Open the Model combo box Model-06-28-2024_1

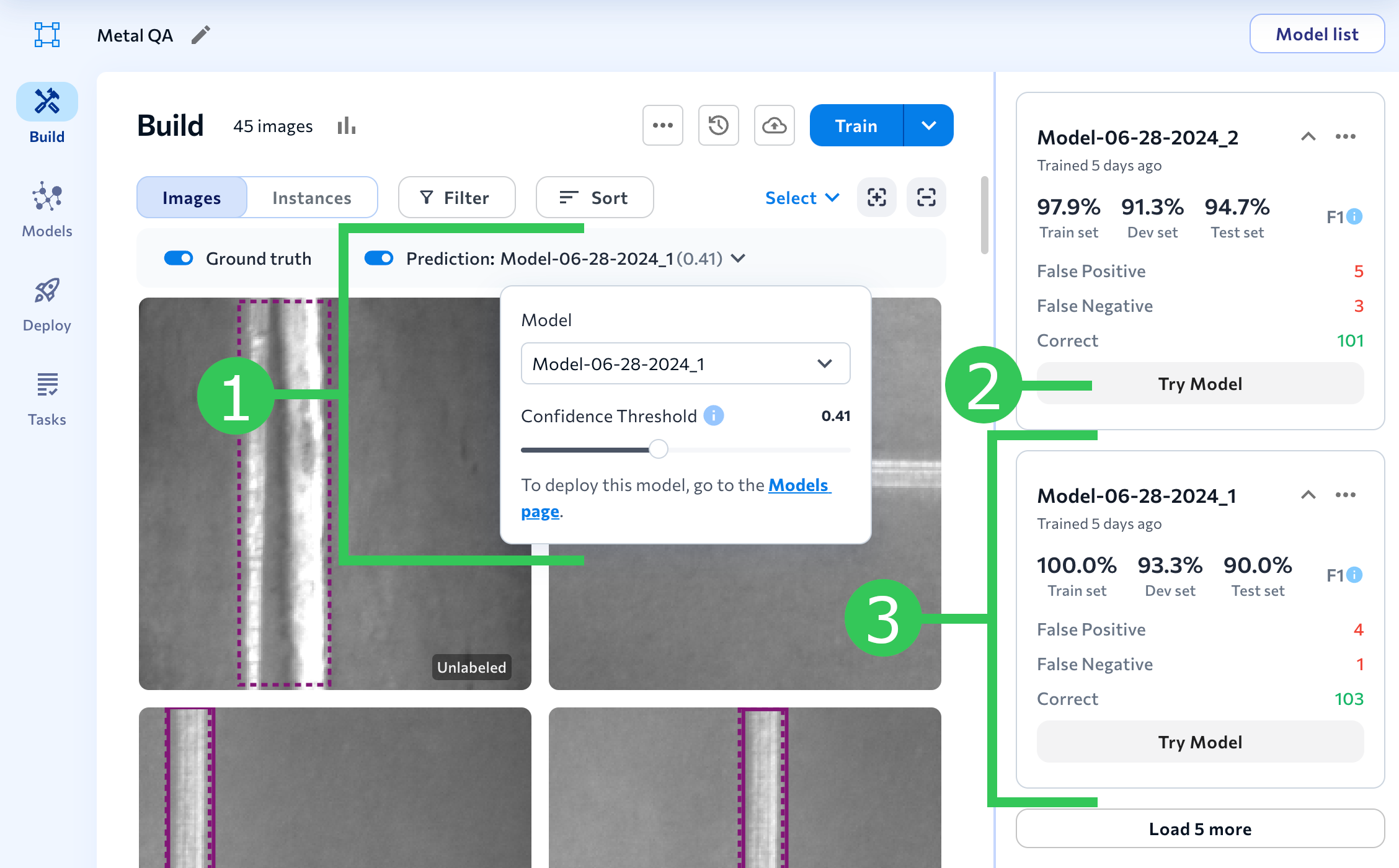pyautogui.click(x=686, y=363)
